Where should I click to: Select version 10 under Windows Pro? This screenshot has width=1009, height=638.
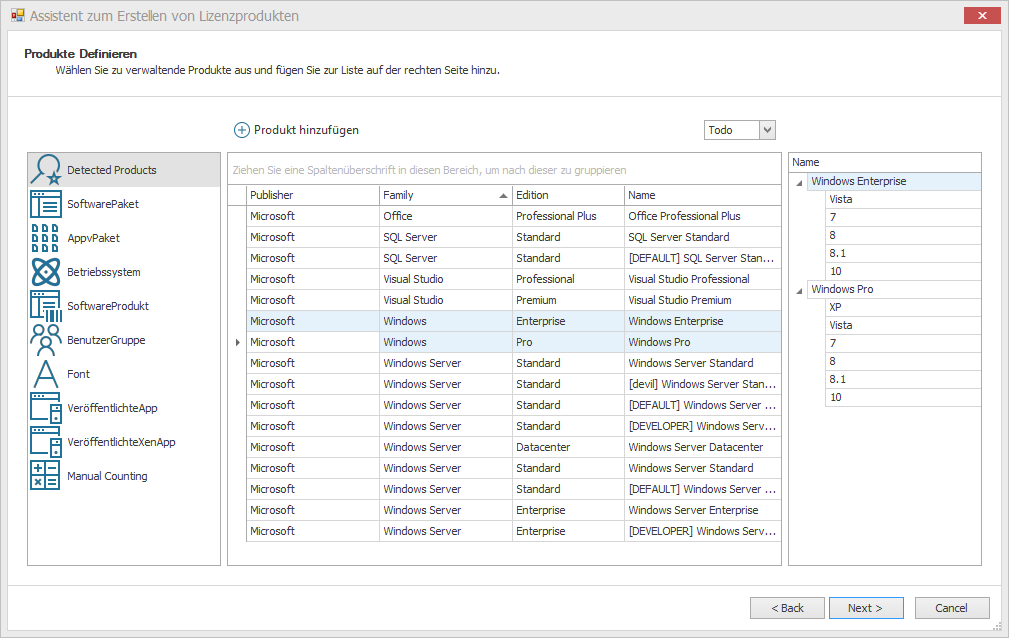click(x=903, y=398)
